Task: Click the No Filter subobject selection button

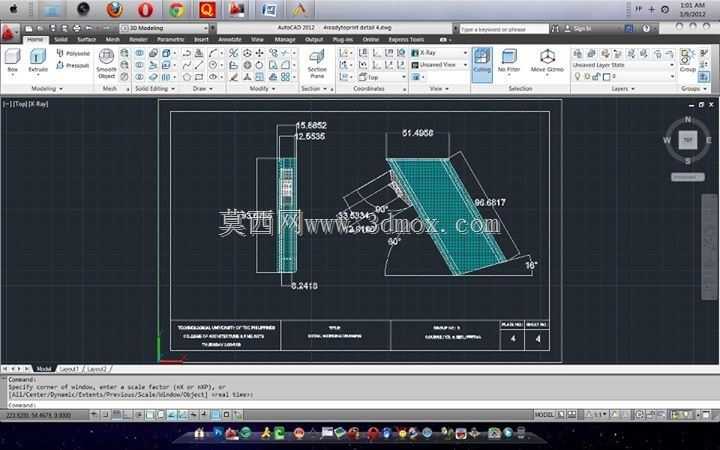Action: (509, 61)
